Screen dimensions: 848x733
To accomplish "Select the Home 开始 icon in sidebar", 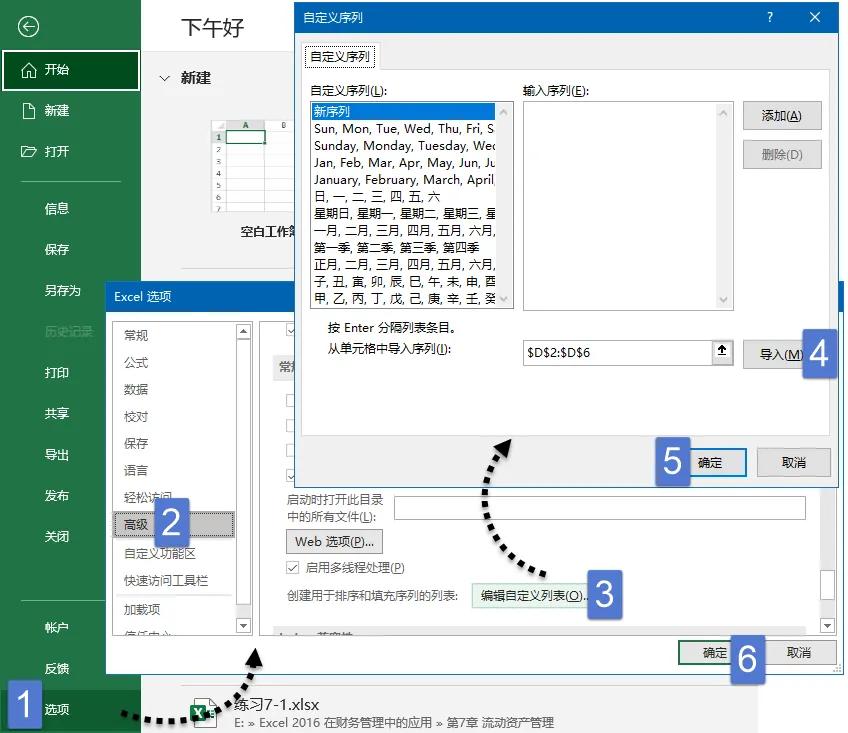I will pos(29,70).
